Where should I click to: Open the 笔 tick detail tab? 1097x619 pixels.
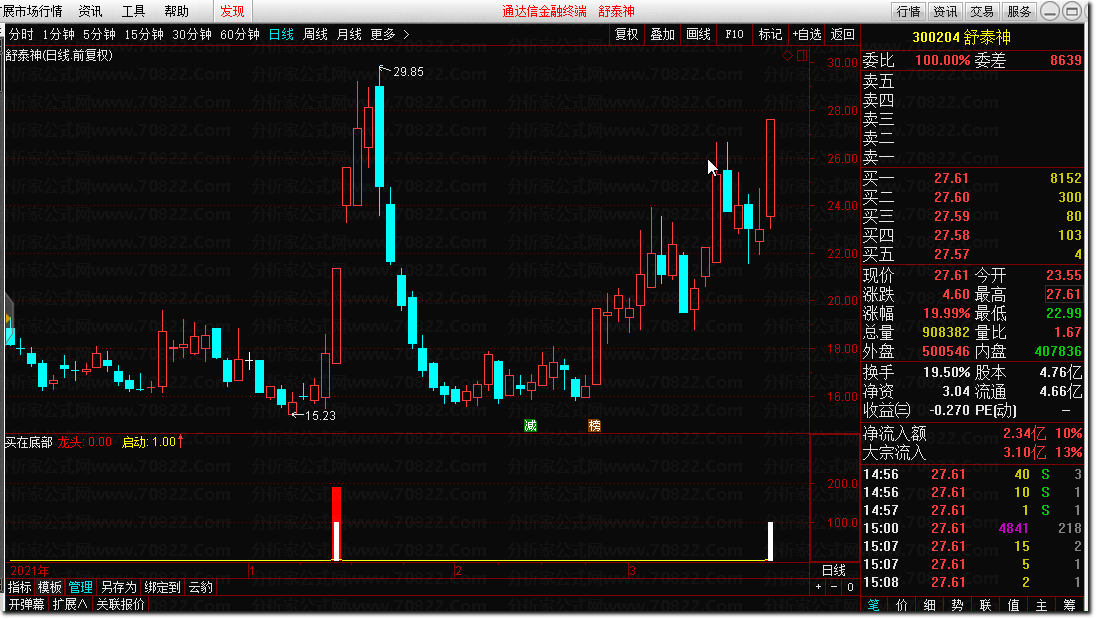click(874, 605)
